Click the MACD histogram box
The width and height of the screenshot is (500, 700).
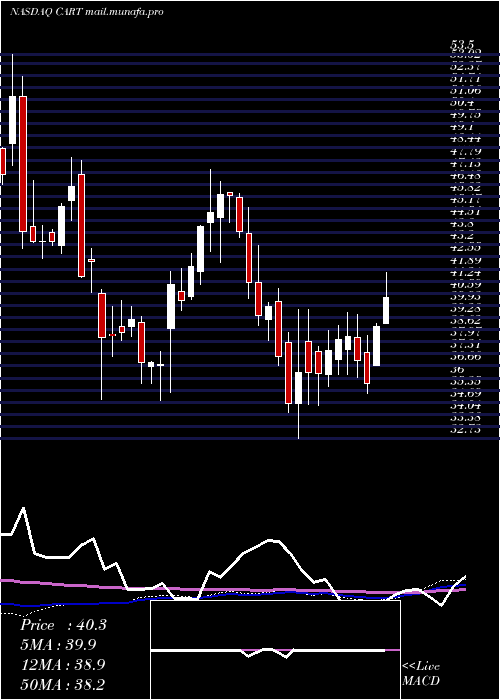pyautogui.click(x=275, y=650)
